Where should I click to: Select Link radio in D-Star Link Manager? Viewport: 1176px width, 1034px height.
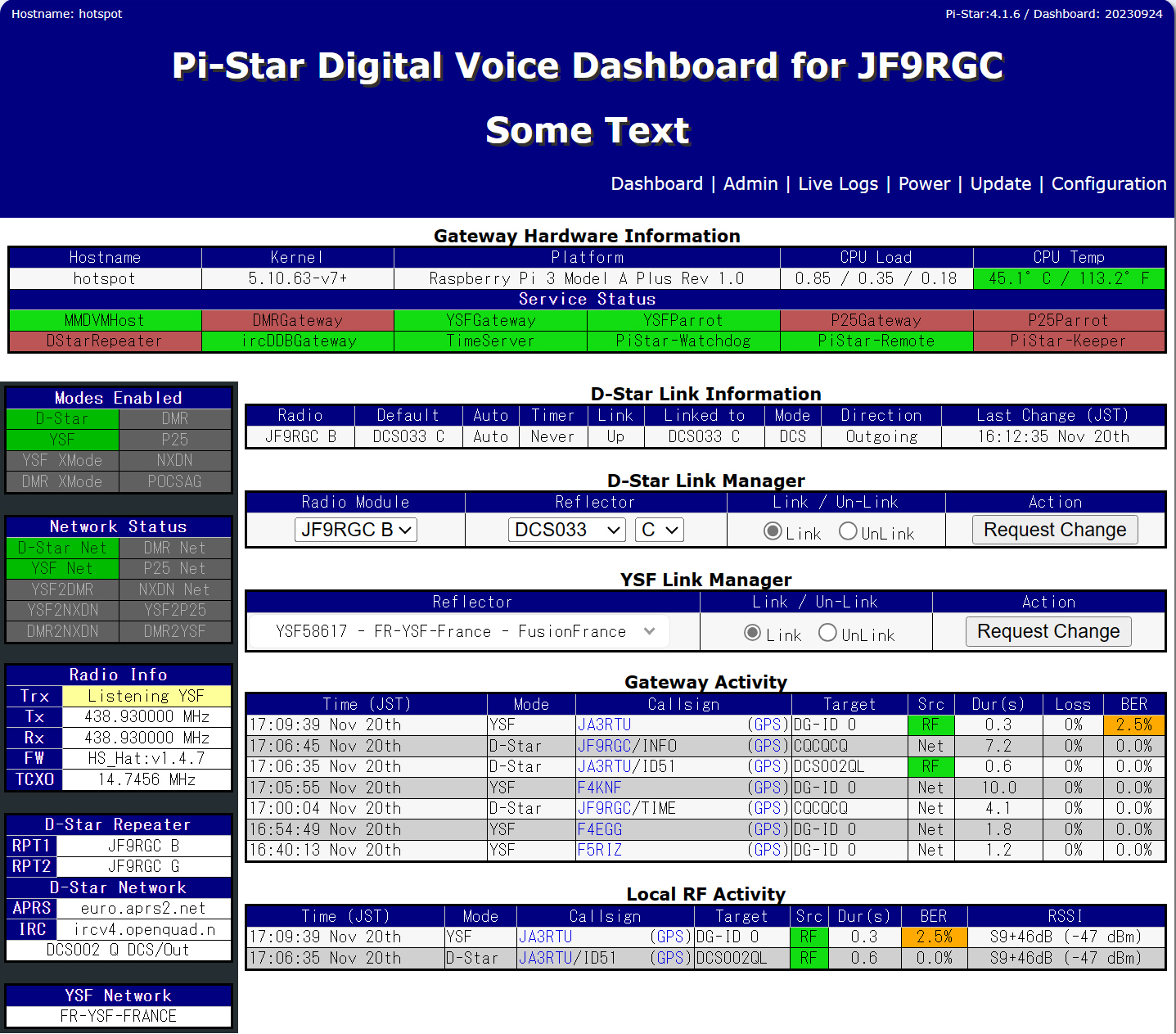click(773, 531)
